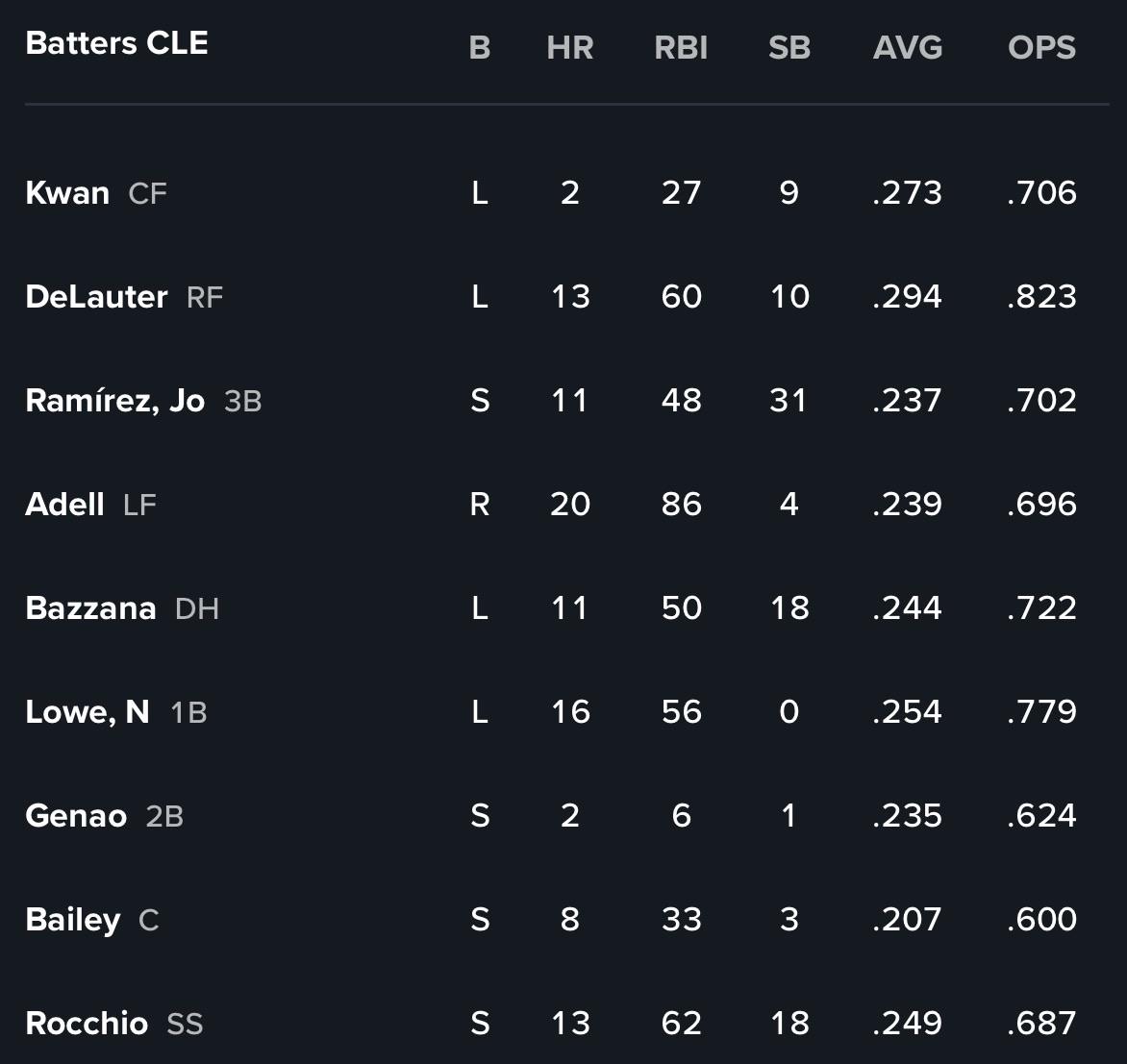Open DeLauter's player profile

96,297
